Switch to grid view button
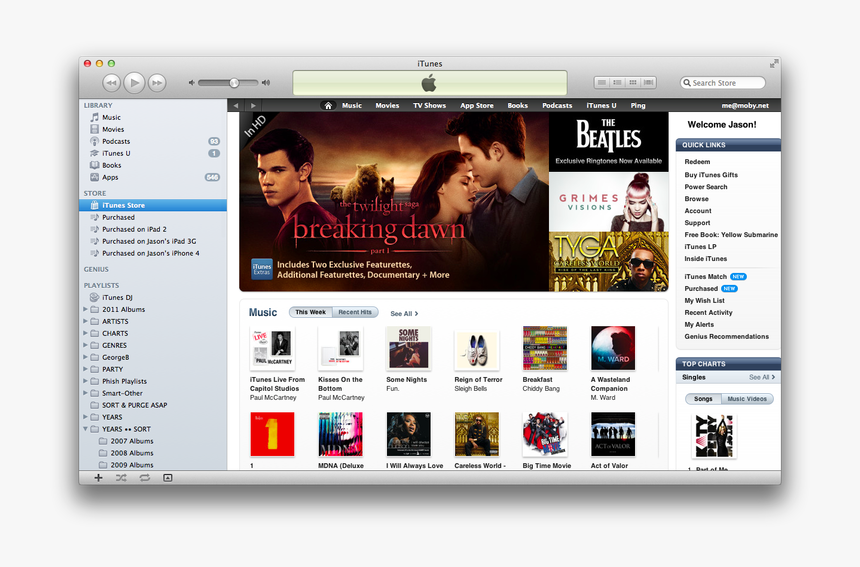This screenshot has width=860, height=567. [x=633, y=82]
